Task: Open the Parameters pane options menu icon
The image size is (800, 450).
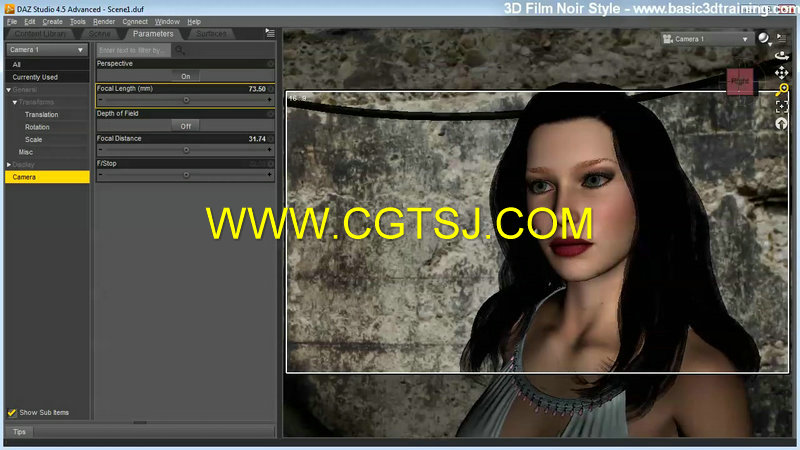Action: pos(270,33)
